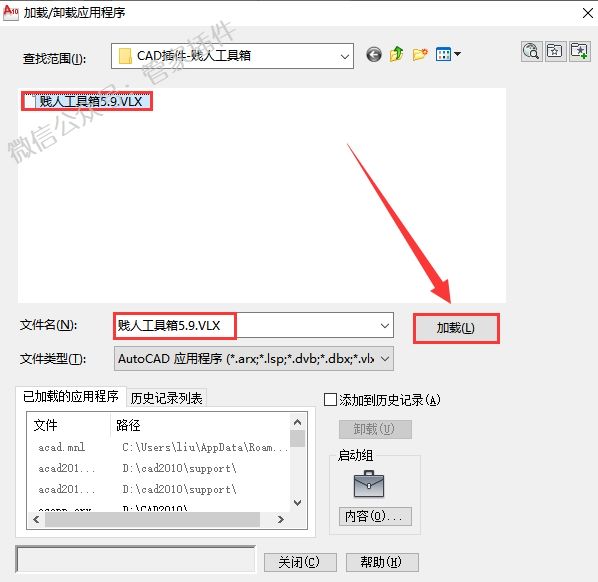Open the Views menu icon
598x582 pixels.
[448, 54]
